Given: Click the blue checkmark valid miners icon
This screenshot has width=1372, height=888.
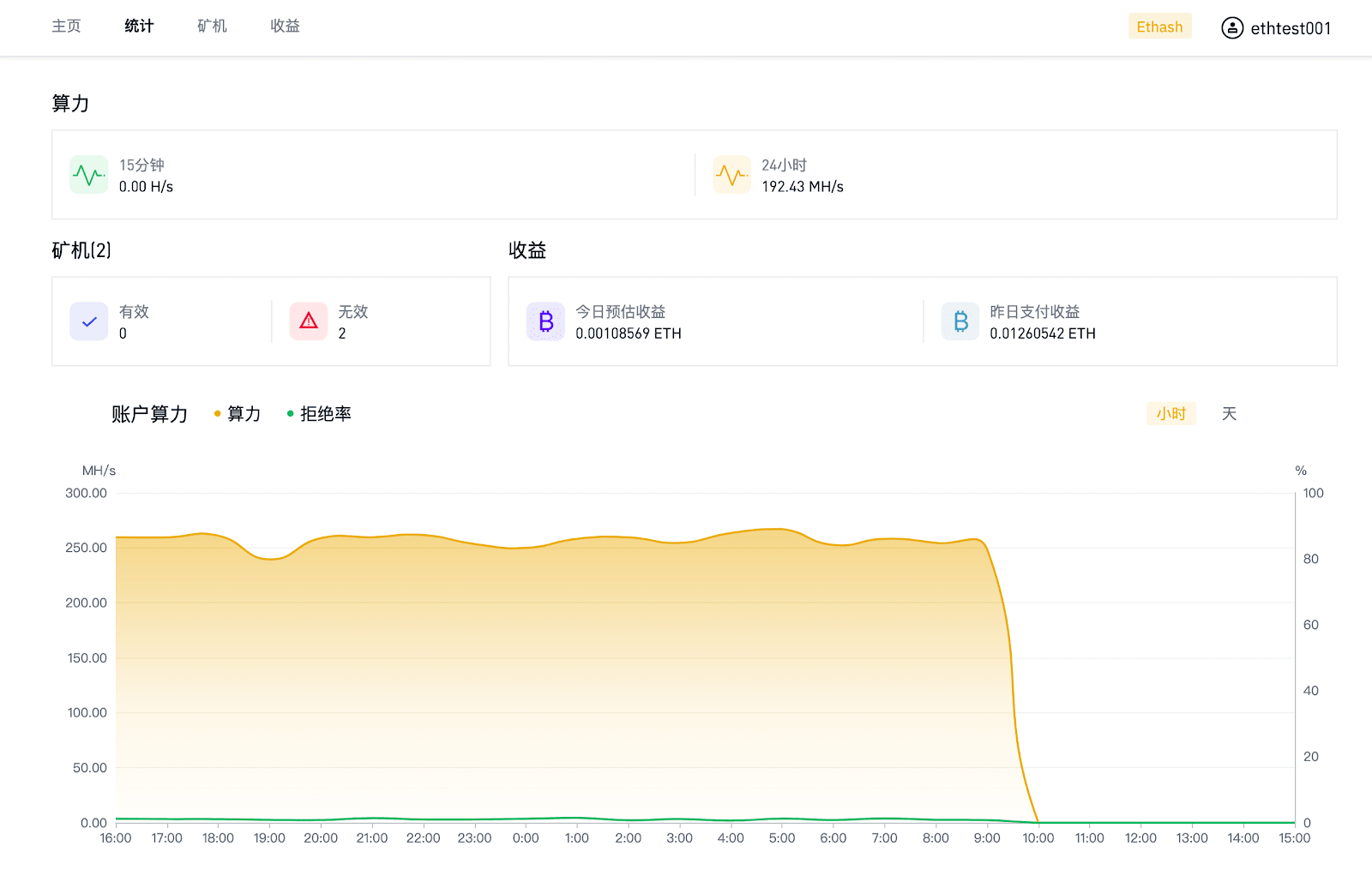Looking at the screenshot, I should [x=89, y=321].
